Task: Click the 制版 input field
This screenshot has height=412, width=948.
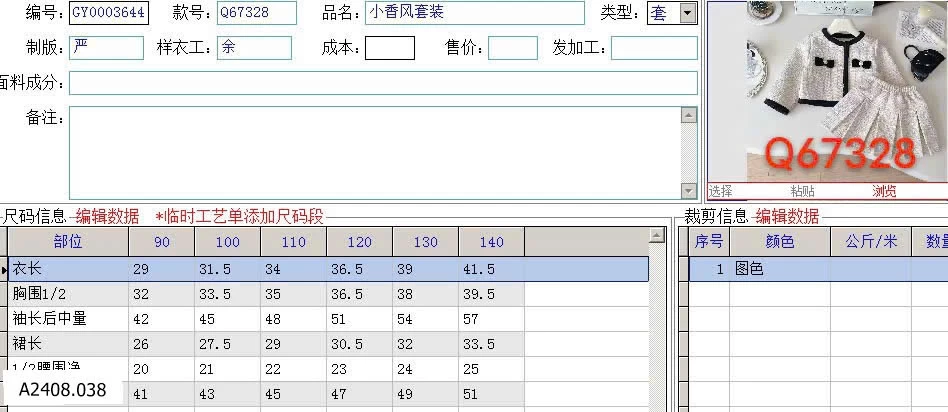Action: pos(106,48)
